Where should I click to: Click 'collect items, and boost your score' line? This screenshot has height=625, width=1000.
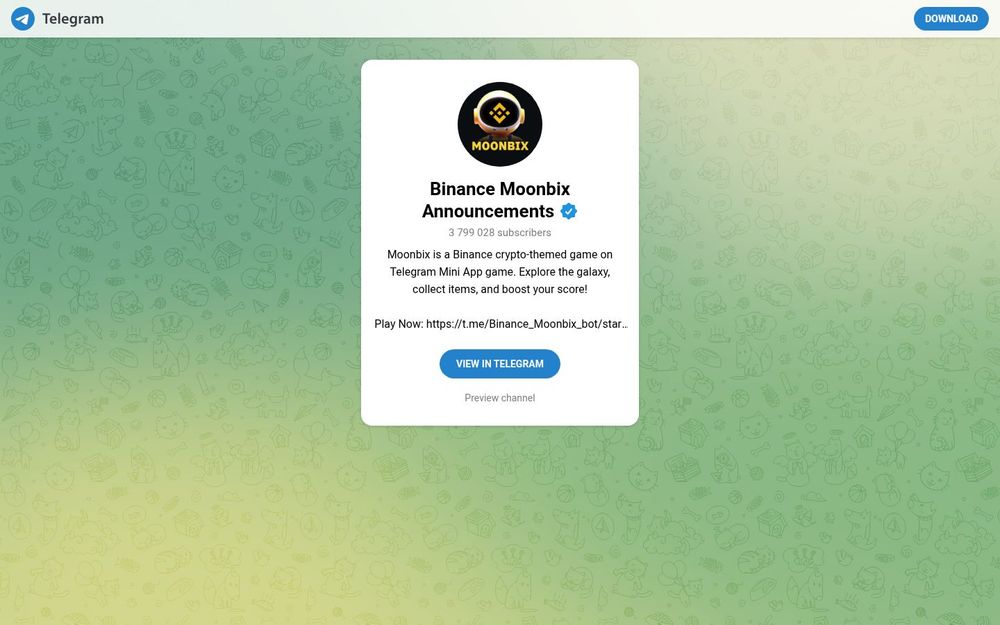(x=499, y=289)
